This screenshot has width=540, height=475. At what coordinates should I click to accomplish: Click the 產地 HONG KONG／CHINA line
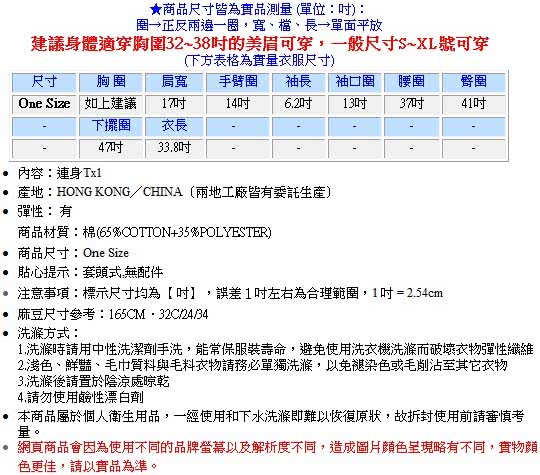click(175, 192)
